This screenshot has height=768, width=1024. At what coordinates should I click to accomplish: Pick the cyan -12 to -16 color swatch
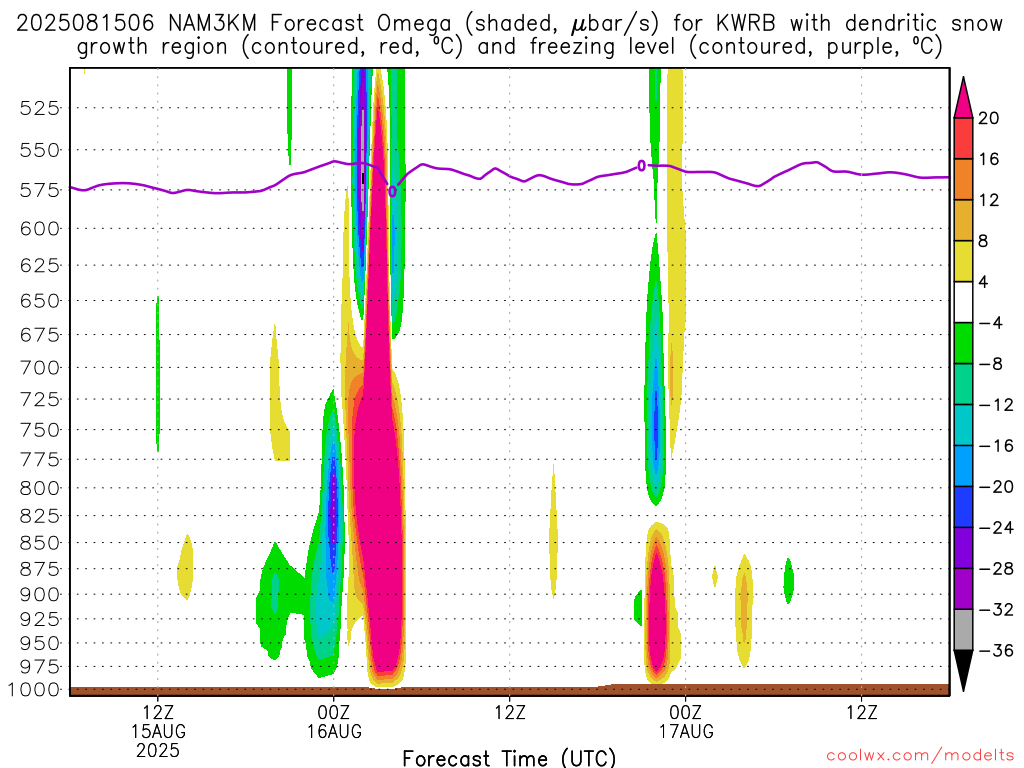coord(963,425)
